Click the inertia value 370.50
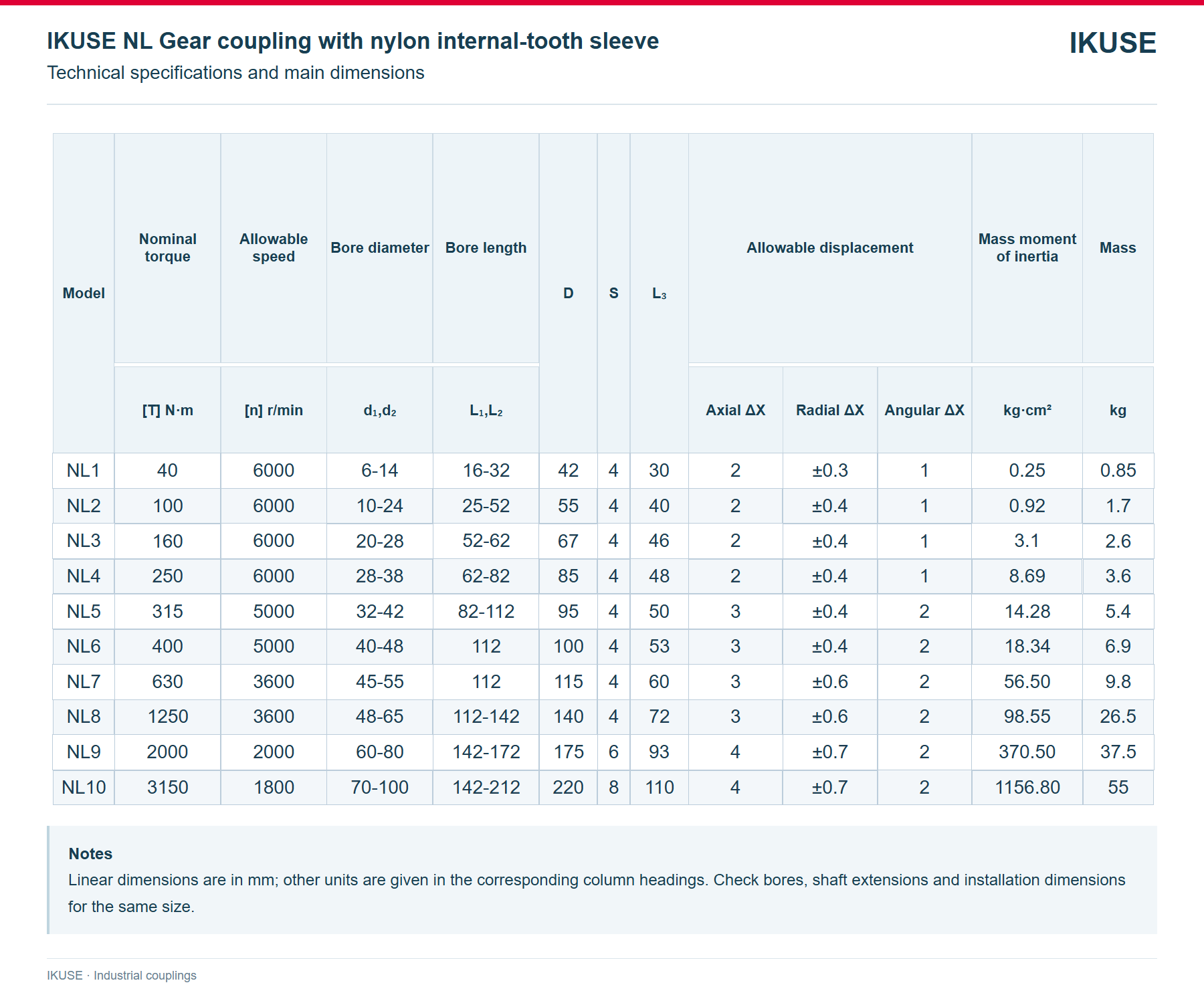Screen dimensions: 1204x1005 click(1027, 752)
